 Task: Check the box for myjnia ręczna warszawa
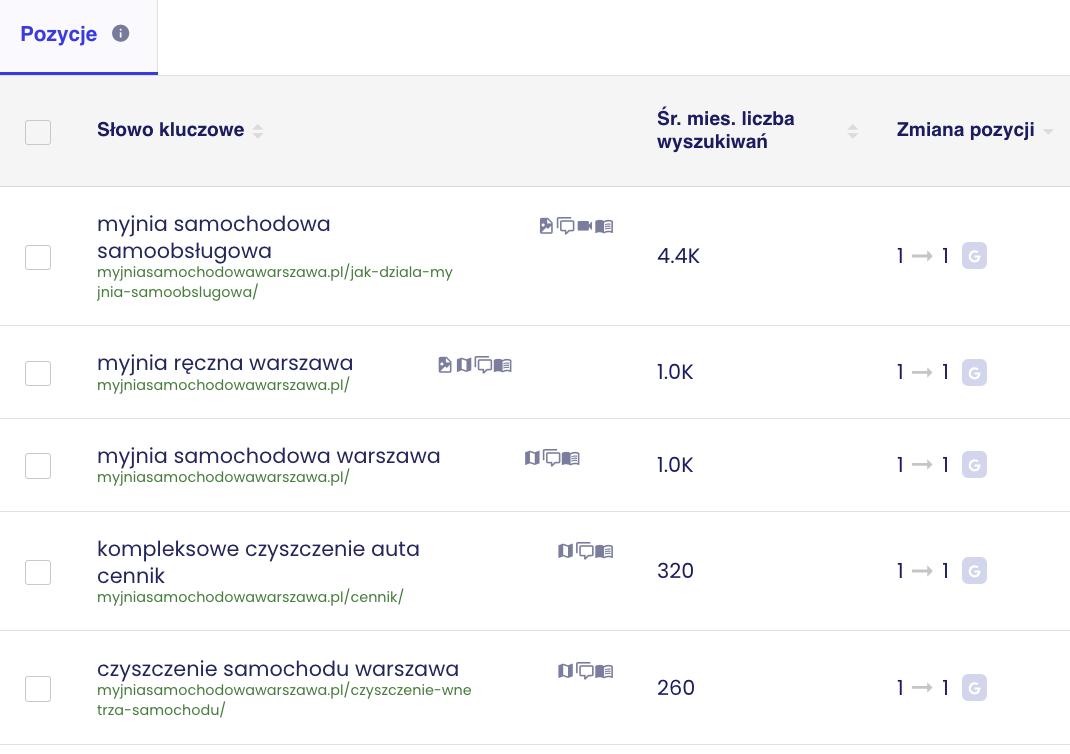(x=38, y=373)
